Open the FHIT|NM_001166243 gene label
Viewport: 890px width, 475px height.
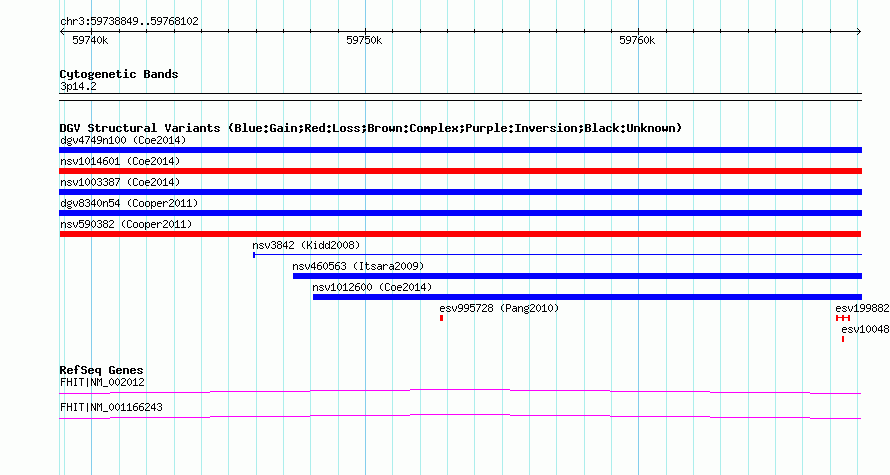(x=111, y=407)
